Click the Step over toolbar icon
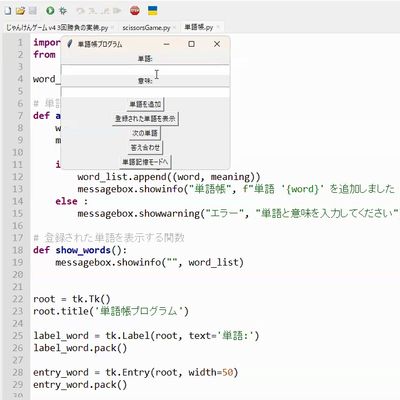This screenshot has height=400, width=400. click(81, 11)
